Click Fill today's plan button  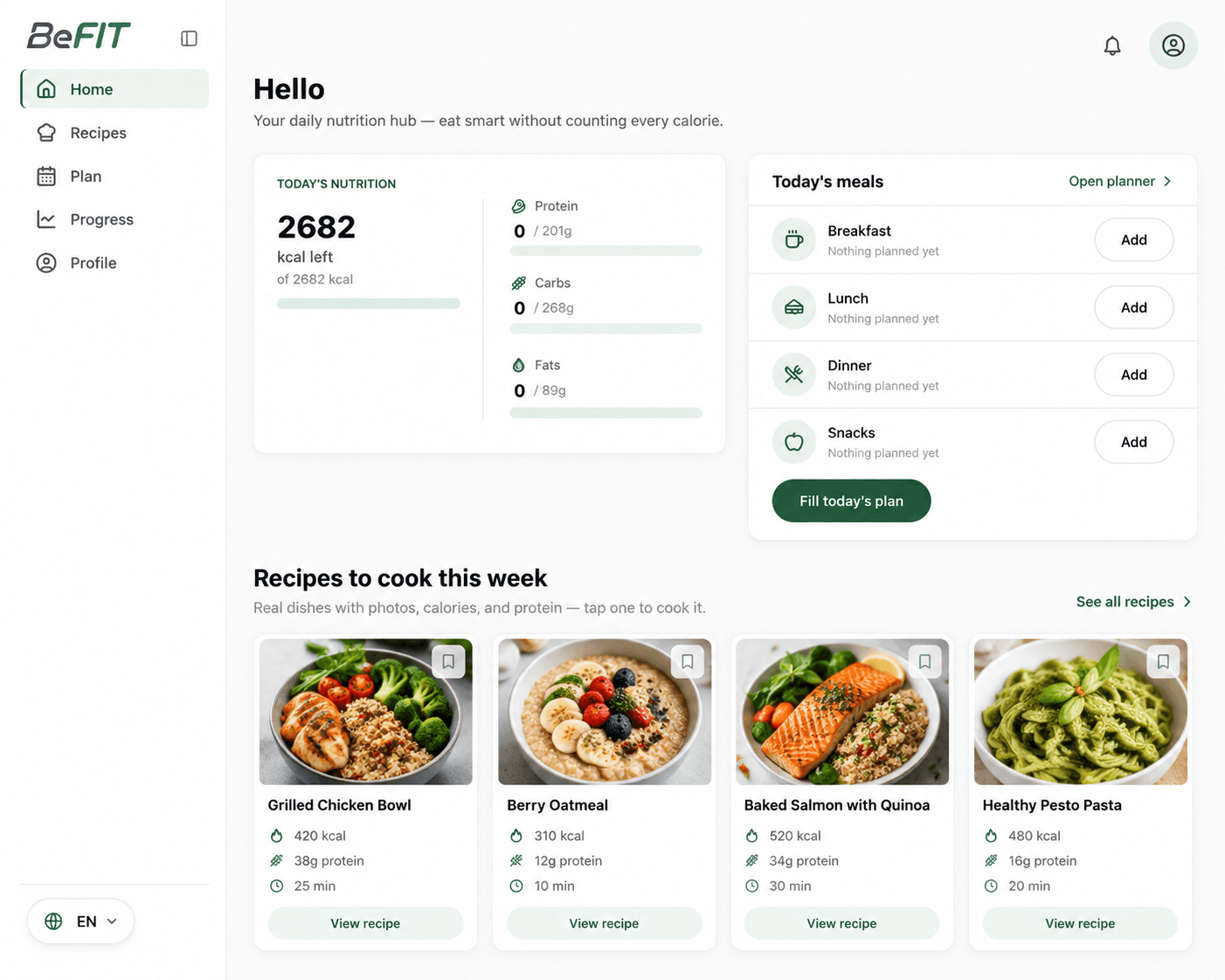tap(851, 501)
